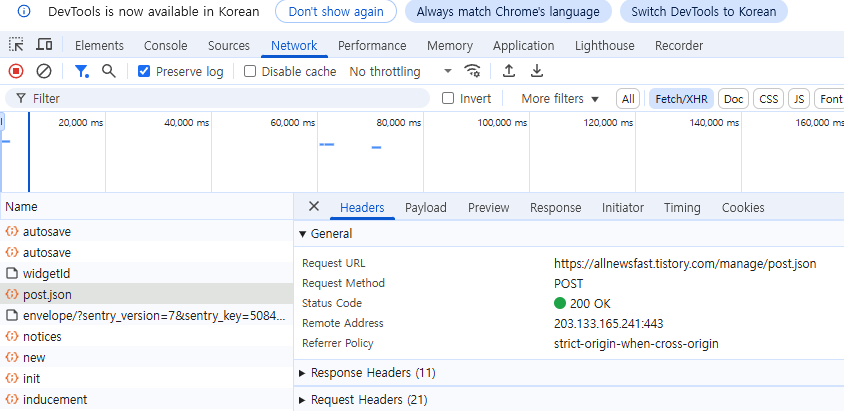844x411 pixels.
Task: Show the Payload tab of the request
Action: click(x=426, y=208)
